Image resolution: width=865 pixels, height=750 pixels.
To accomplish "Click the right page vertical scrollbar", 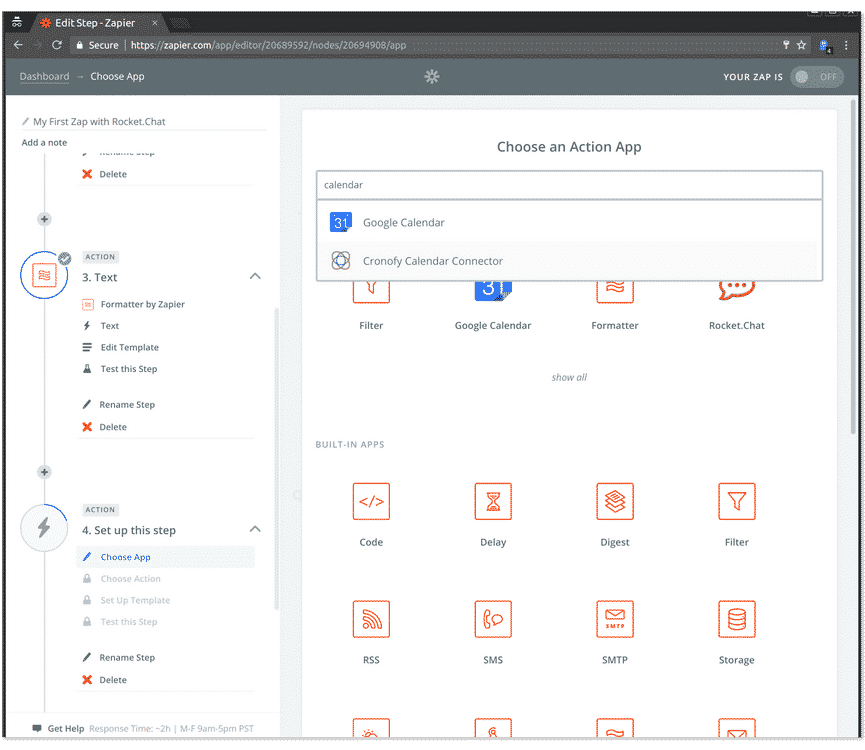I will coord(853,265).
